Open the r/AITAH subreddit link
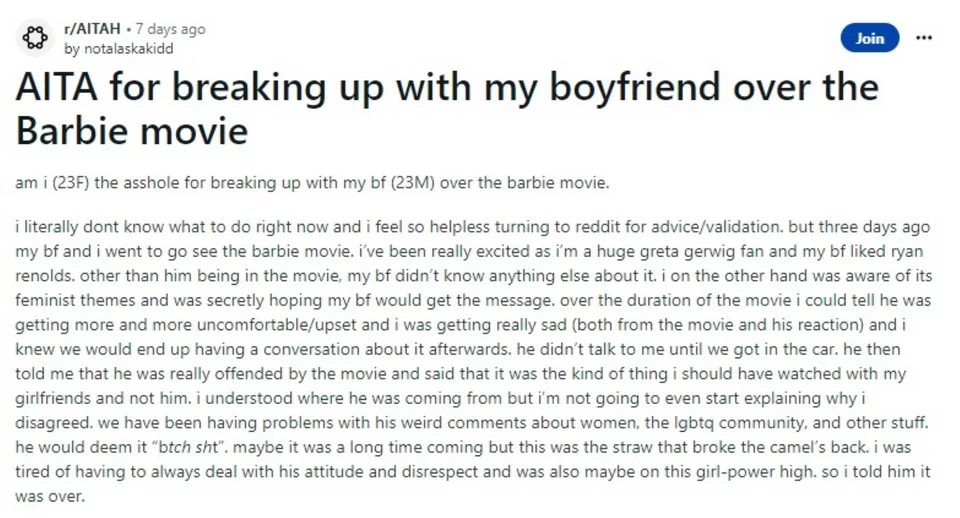Viewport: 960px width, 518px height. (x=92, y=29)
